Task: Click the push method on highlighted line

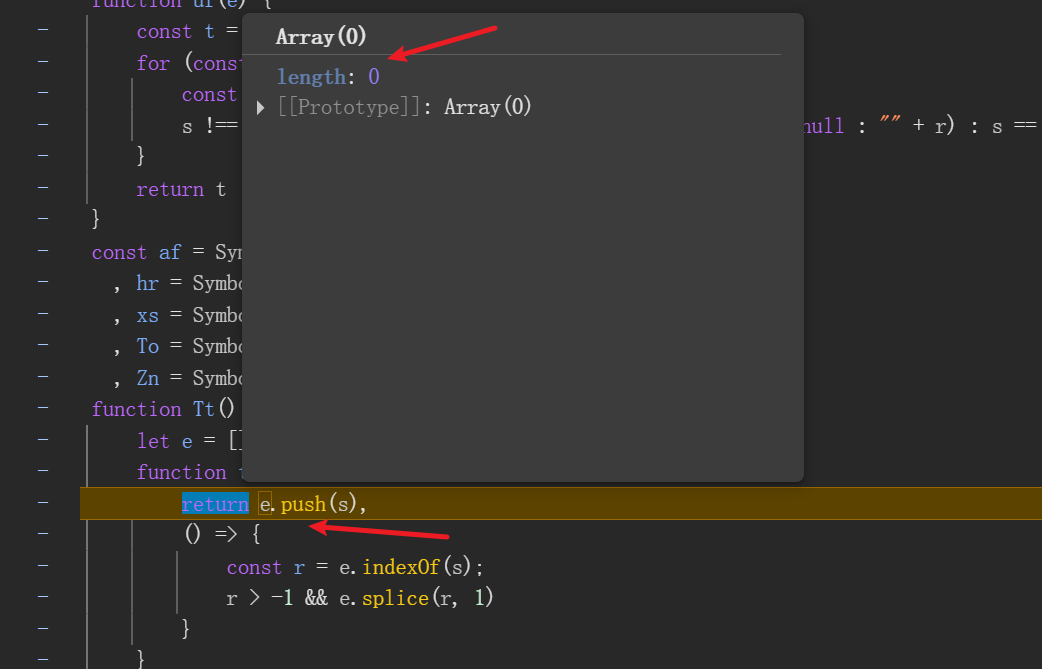Action: coord(304,505)
